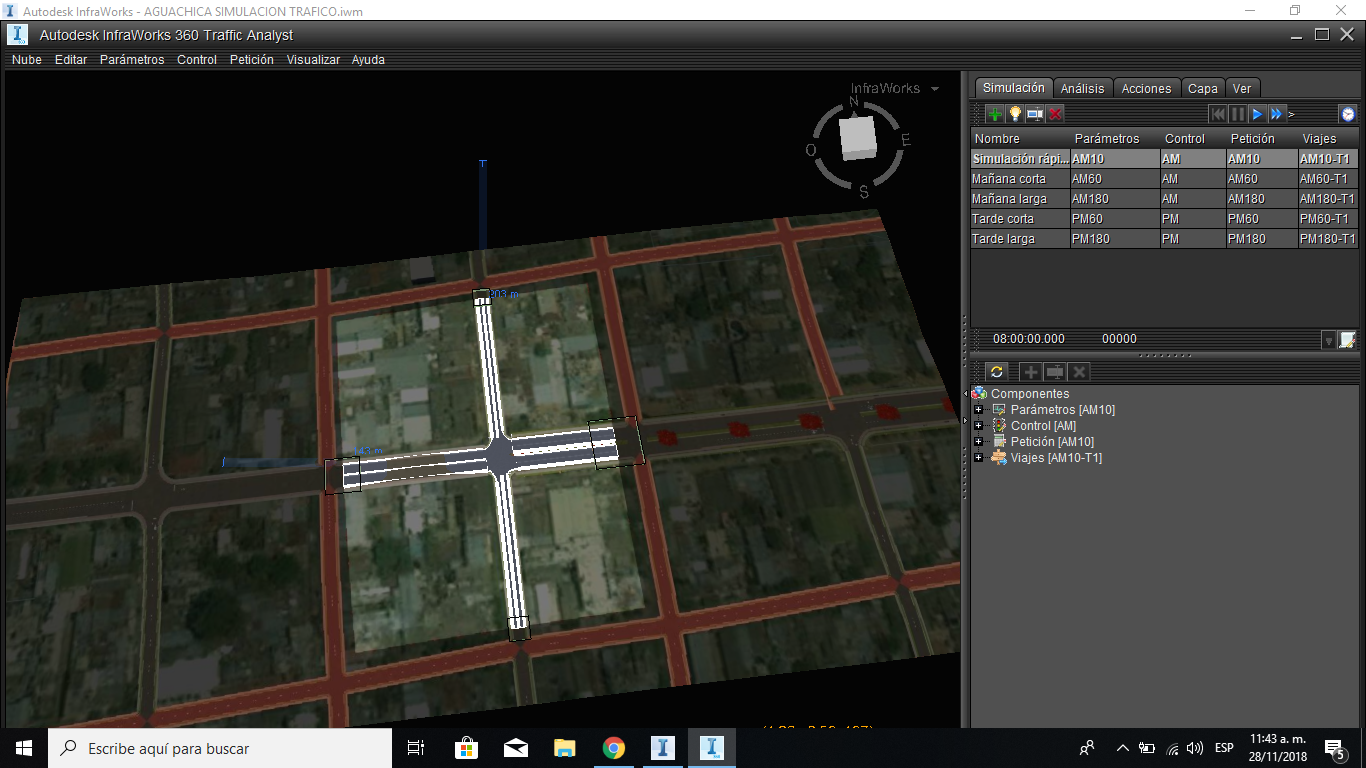1366x768 pixels.
Task: Click the Control column header
Action: click(x=1193, y=139)
